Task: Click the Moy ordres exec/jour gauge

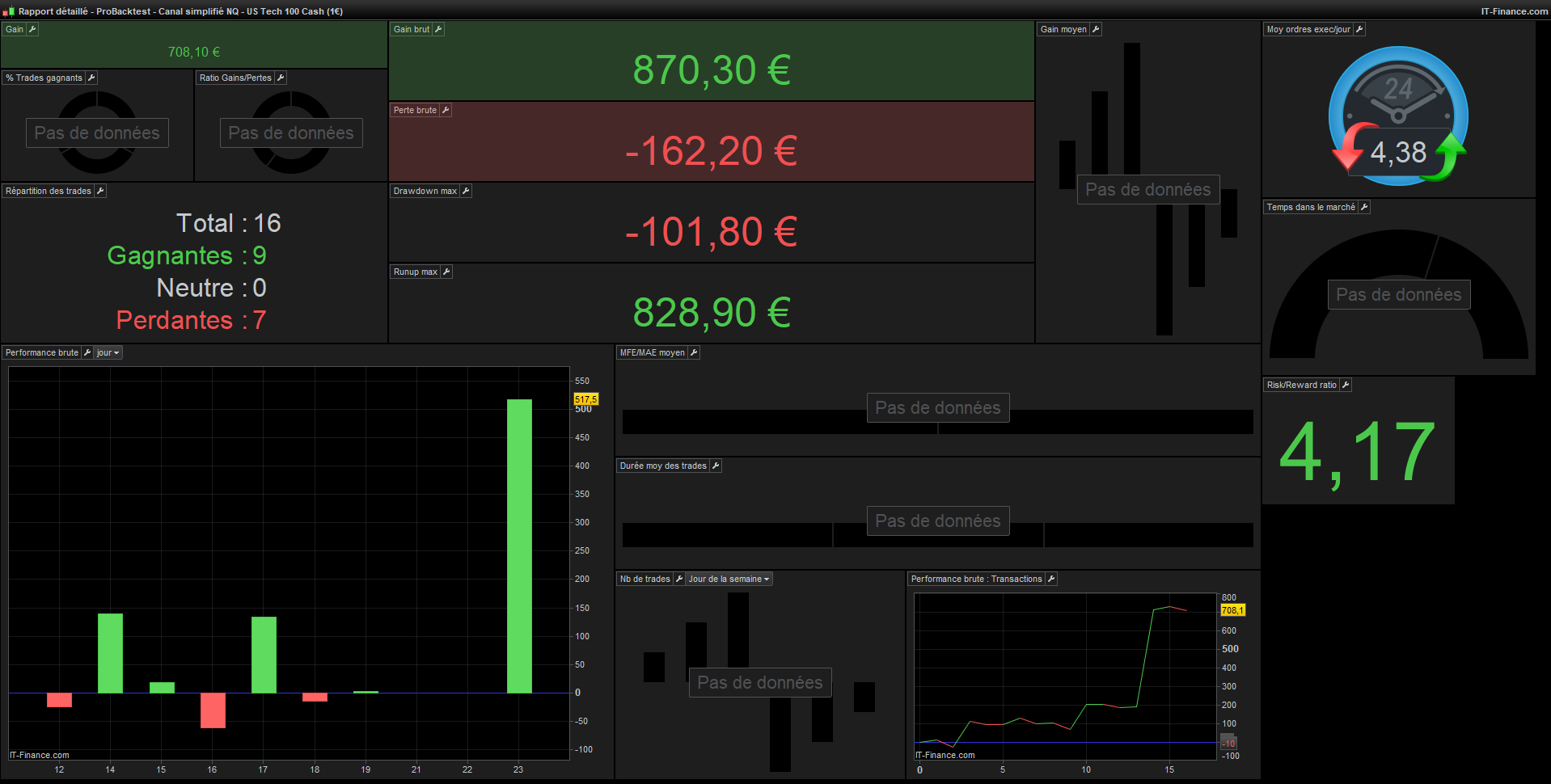Action: 1398,116
